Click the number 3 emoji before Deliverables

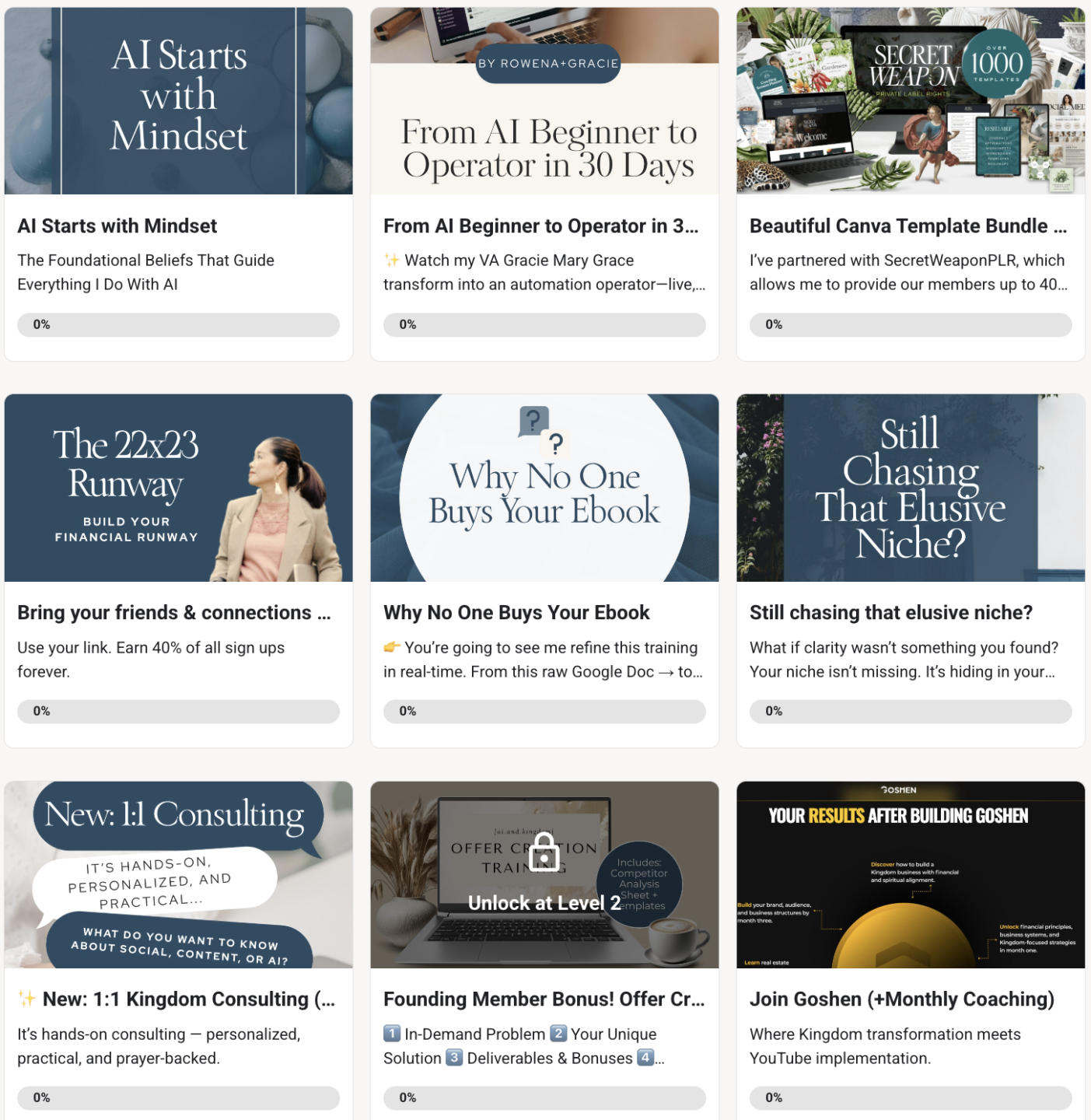pyautogui.click(x=454, y=1058)
